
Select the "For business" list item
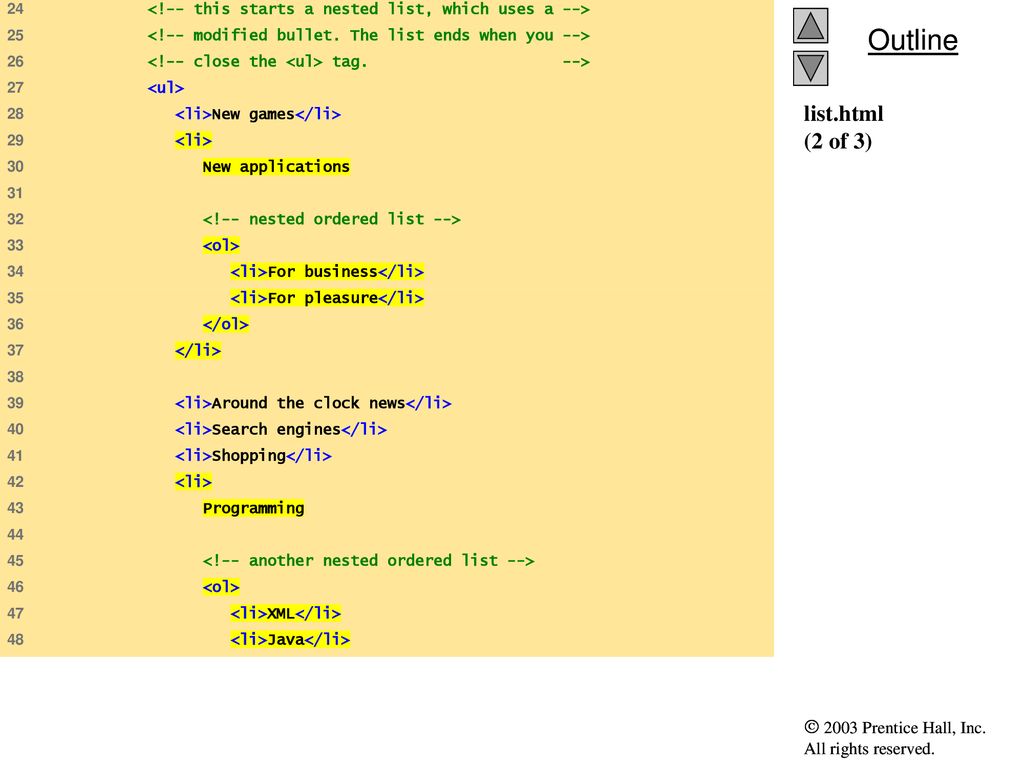tap(327, 272)
